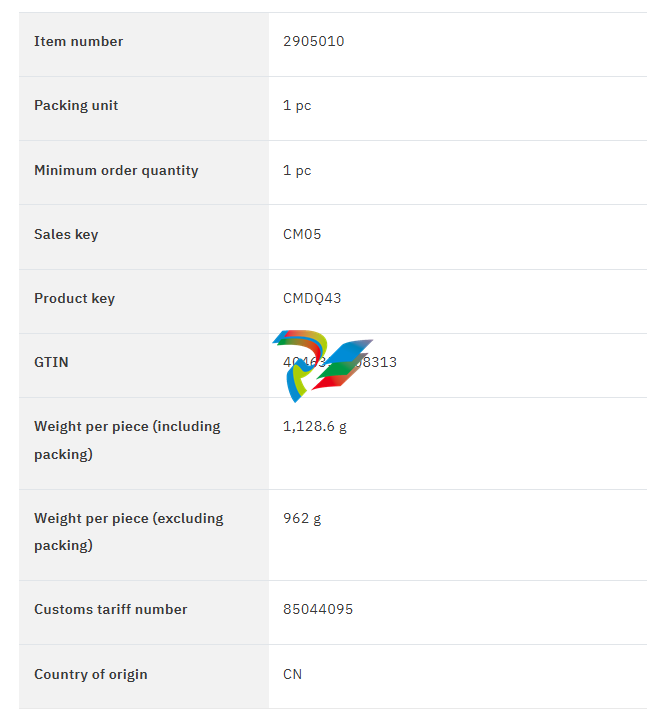The width and height of the screenshot is (647, 724).
Task: Select the sales key value CM05
Action: (x=302, y=234)
